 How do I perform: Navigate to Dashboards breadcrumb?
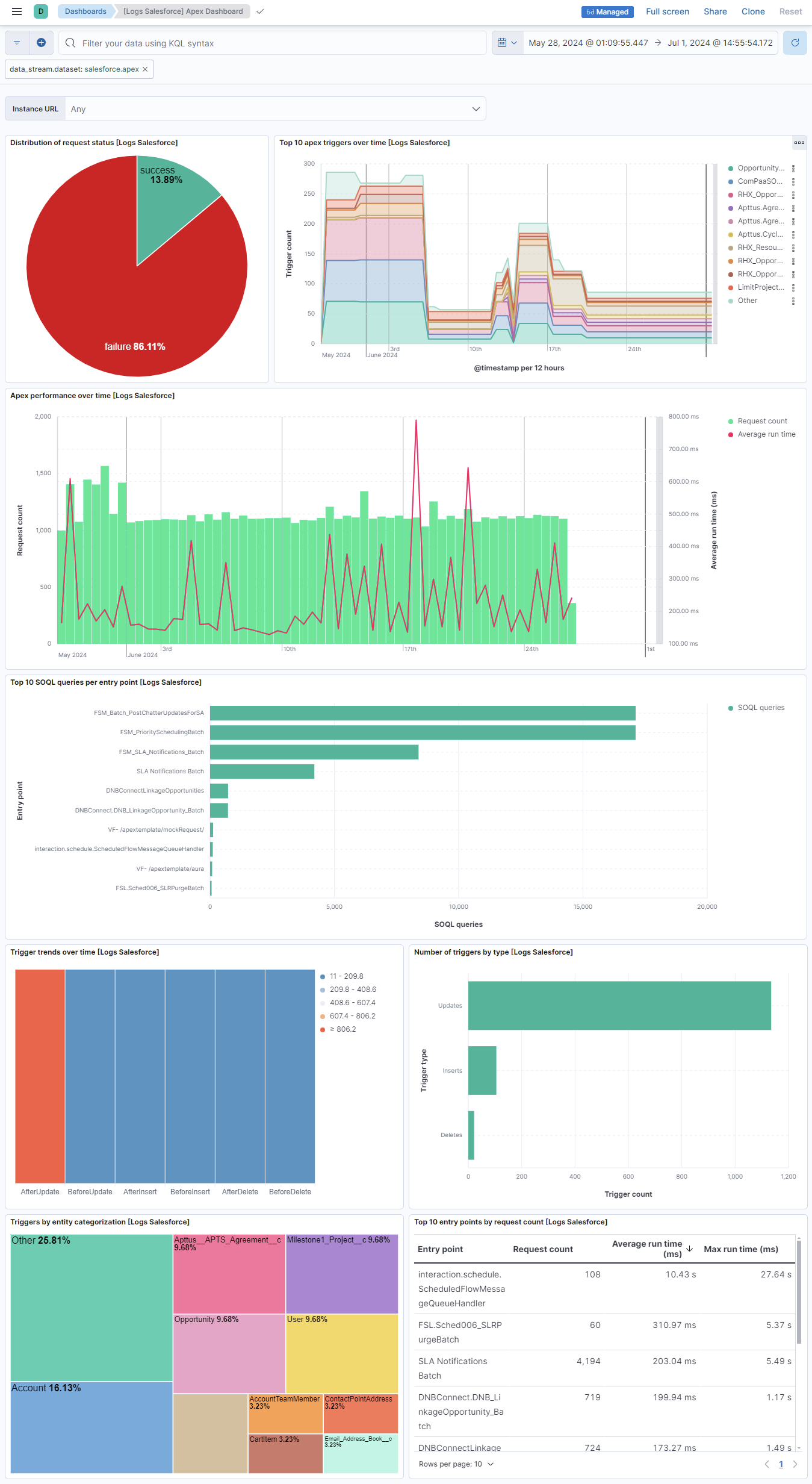point(85,11)
